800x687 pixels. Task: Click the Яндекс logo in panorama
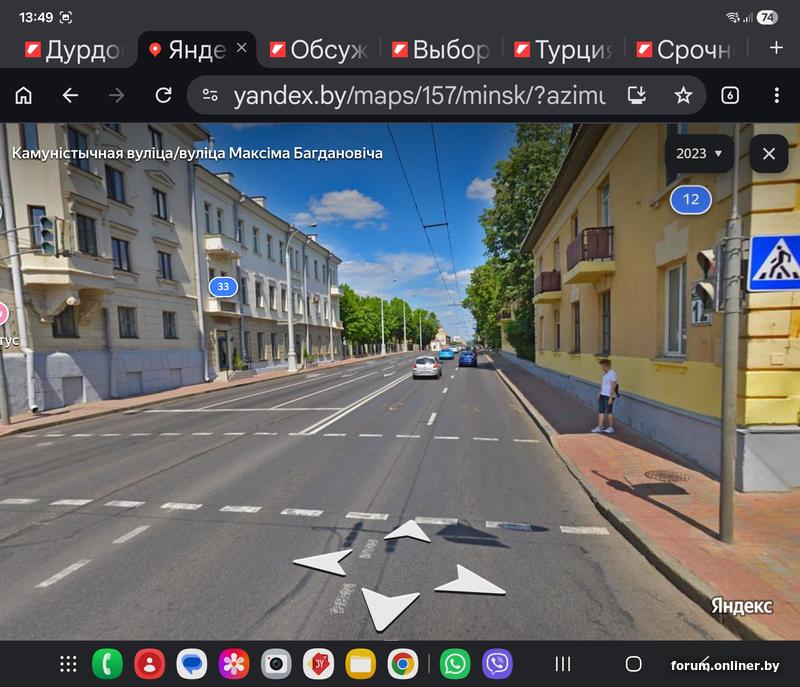742,606
